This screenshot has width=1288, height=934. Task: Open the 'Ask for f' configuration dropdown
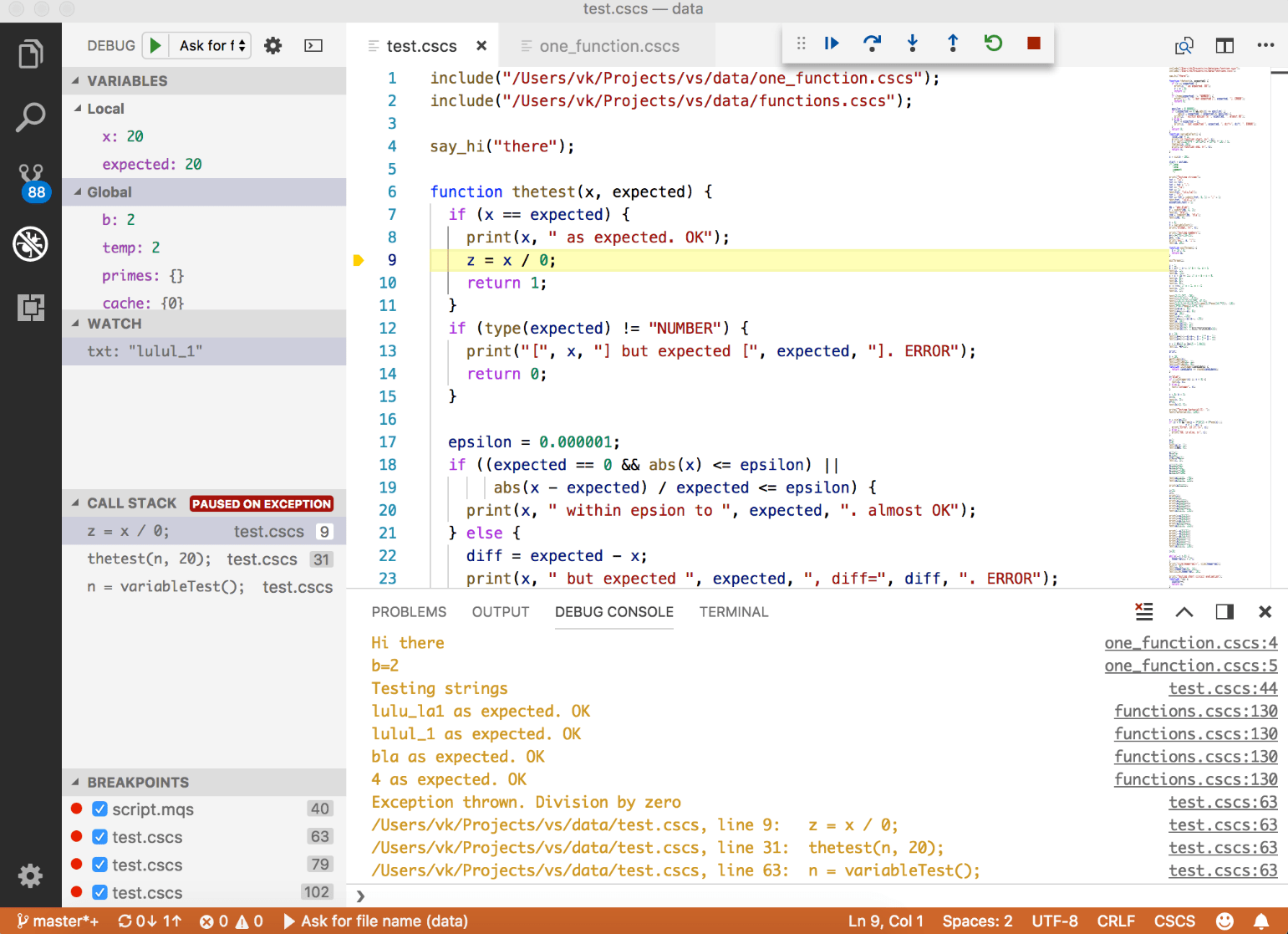coord(209,45)
